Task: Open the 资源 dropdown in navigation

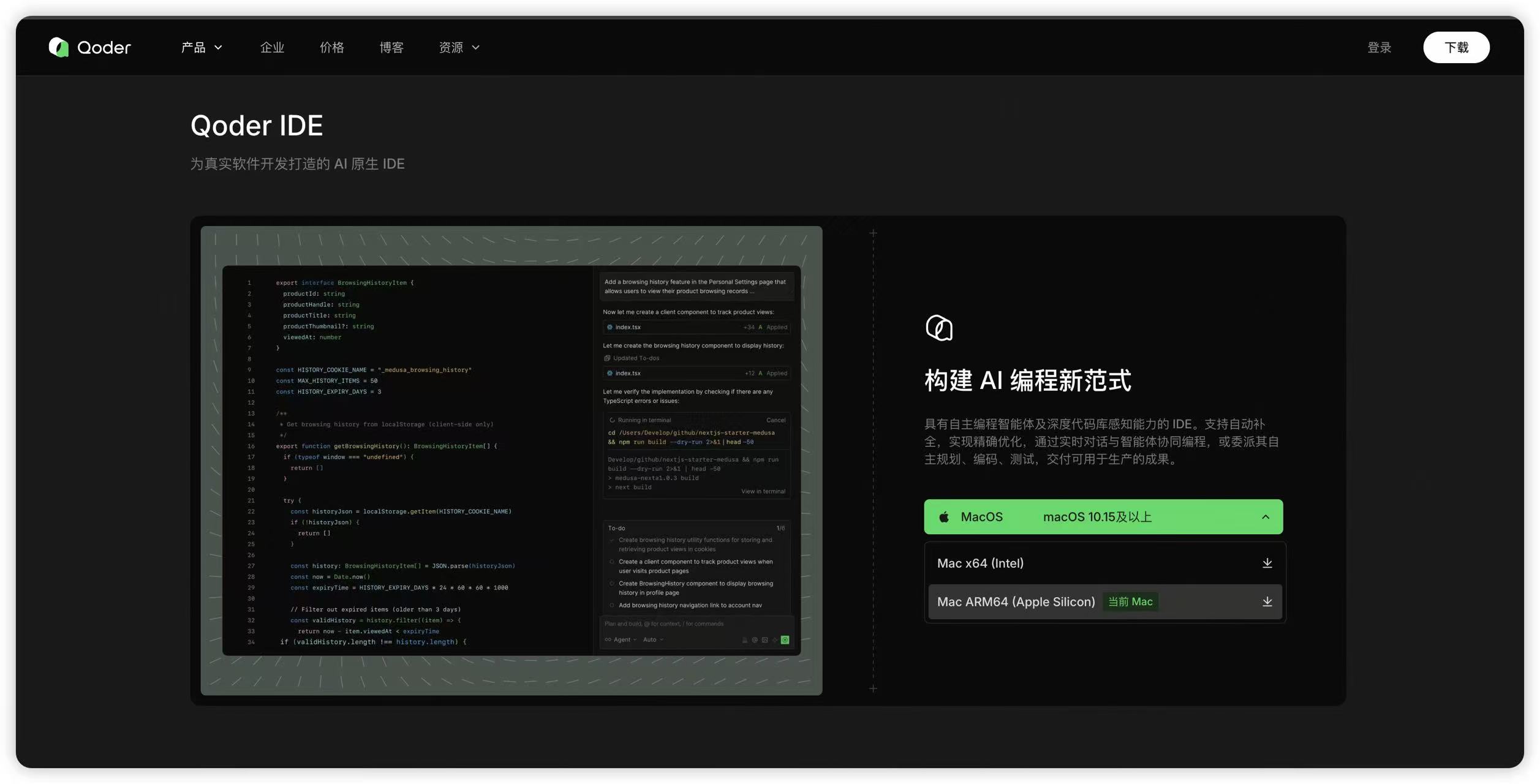Action: tap(459, 47)
